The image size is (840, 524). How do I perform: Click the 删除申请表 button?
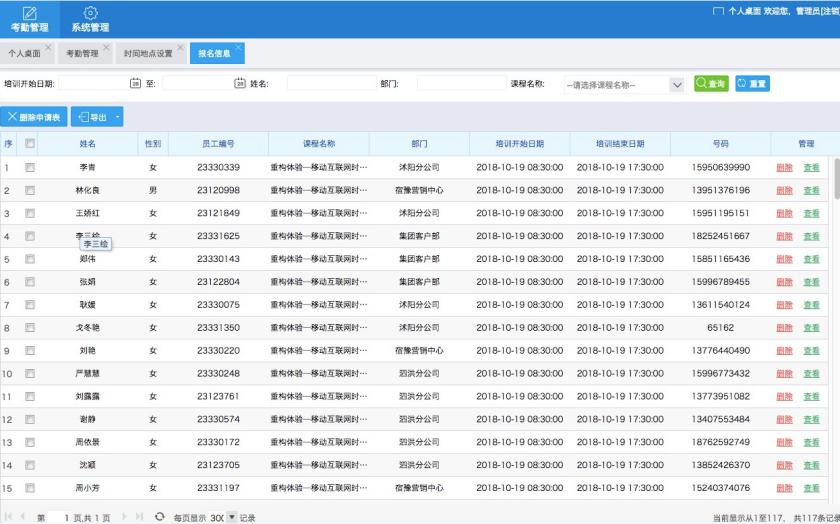(x=34, y=117)
